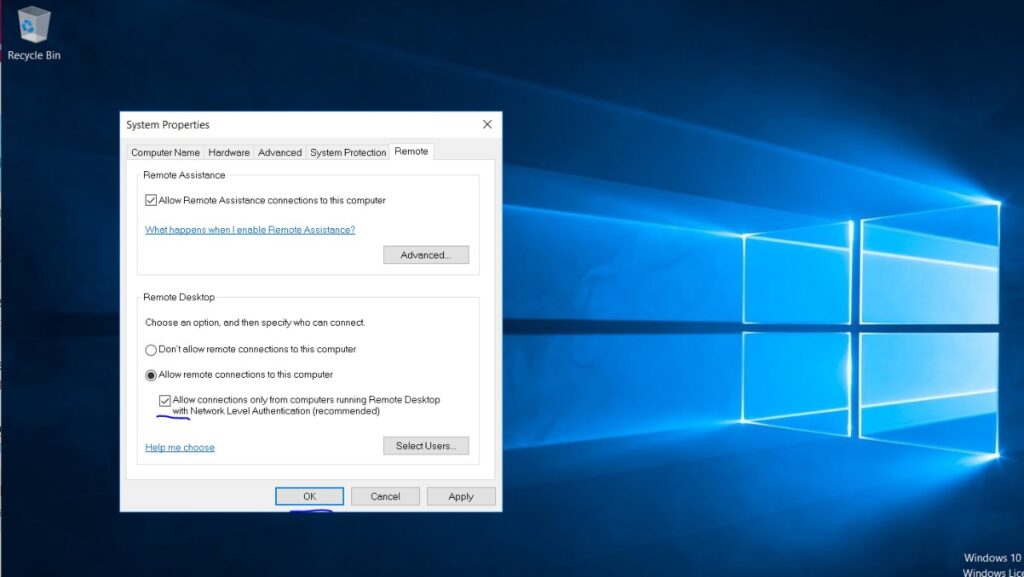Image resolution: width=1024 pixels, height=577 pixels.
Task: Select the System Protection tab
Action: (x=348, y=152)
